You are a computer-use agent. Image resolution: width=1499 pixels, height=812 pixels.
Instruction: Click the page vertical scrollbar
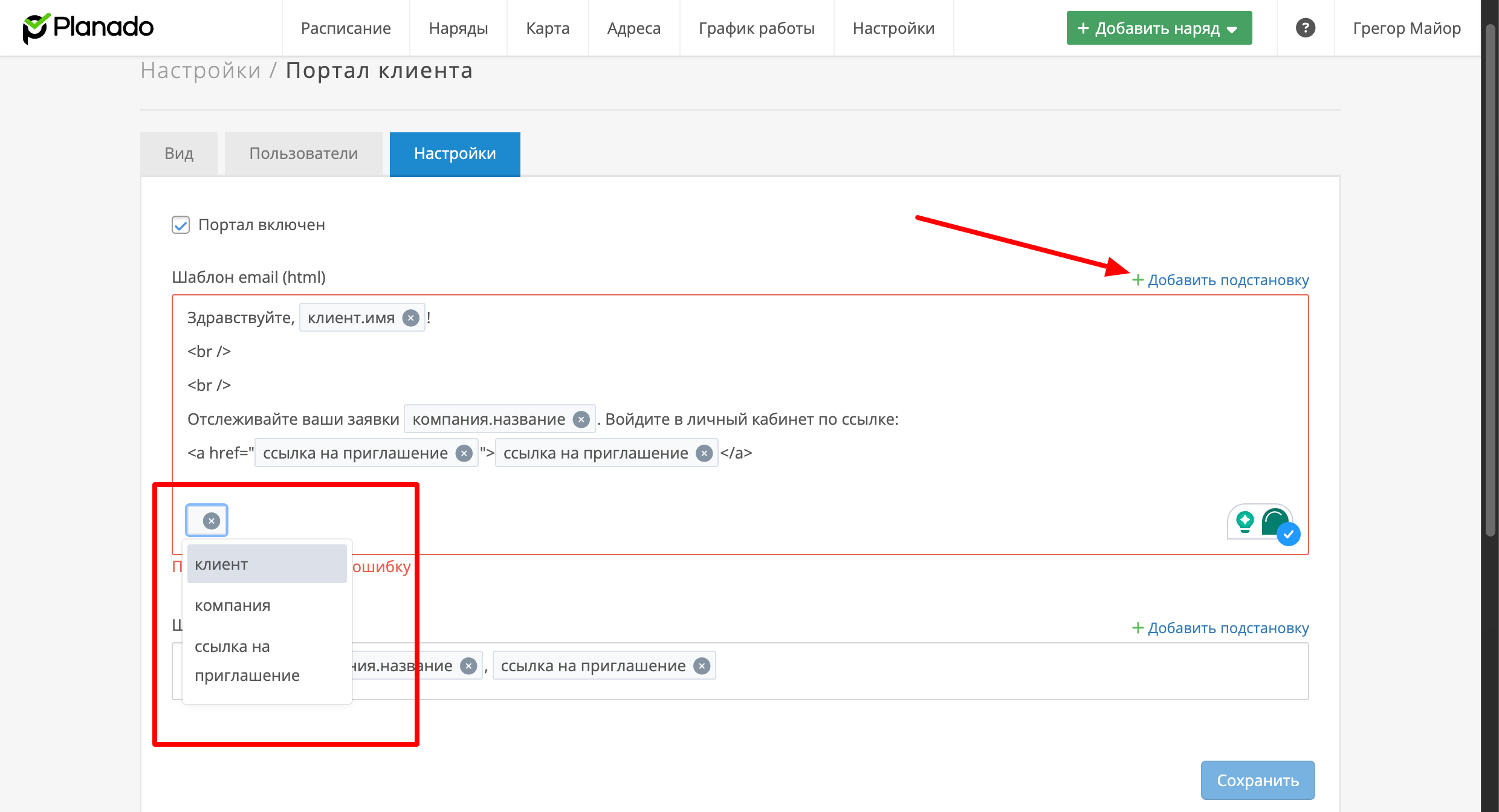tap(1491, 278)
